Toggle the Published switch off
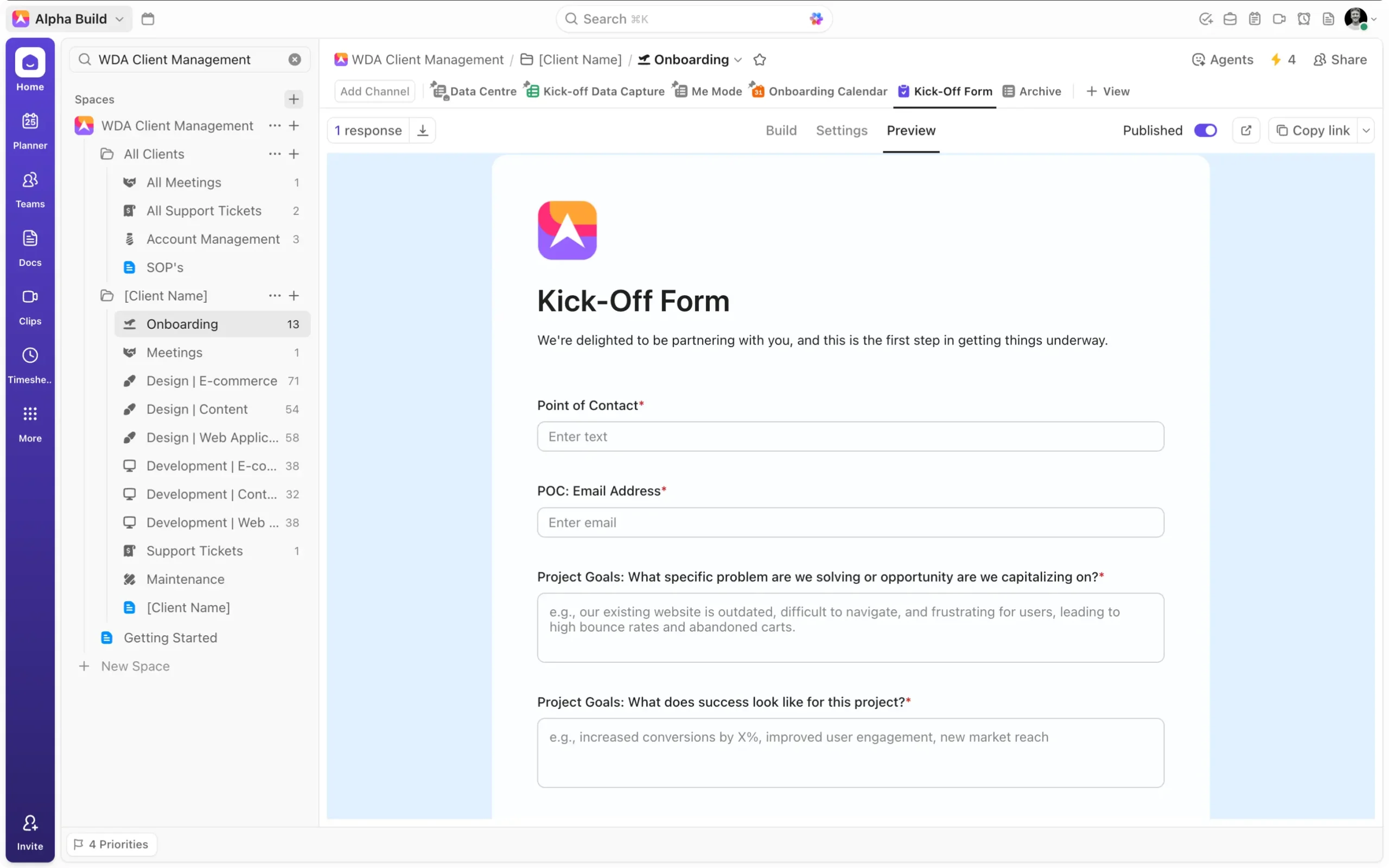Viewport: 1389px width, 868px height. click(x=1205, y=130)
